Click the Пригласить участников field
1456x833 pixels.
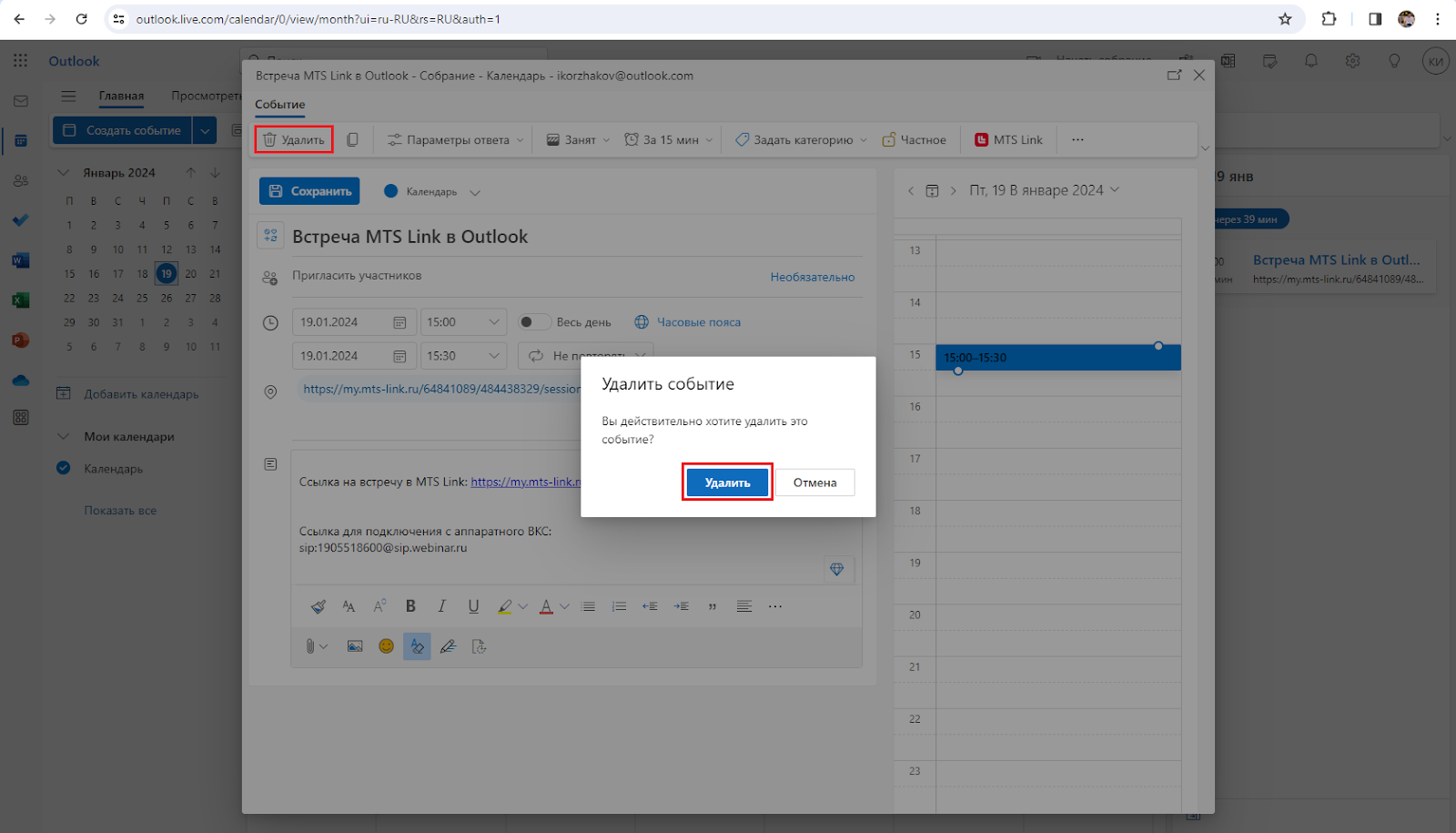click(357, 276)
